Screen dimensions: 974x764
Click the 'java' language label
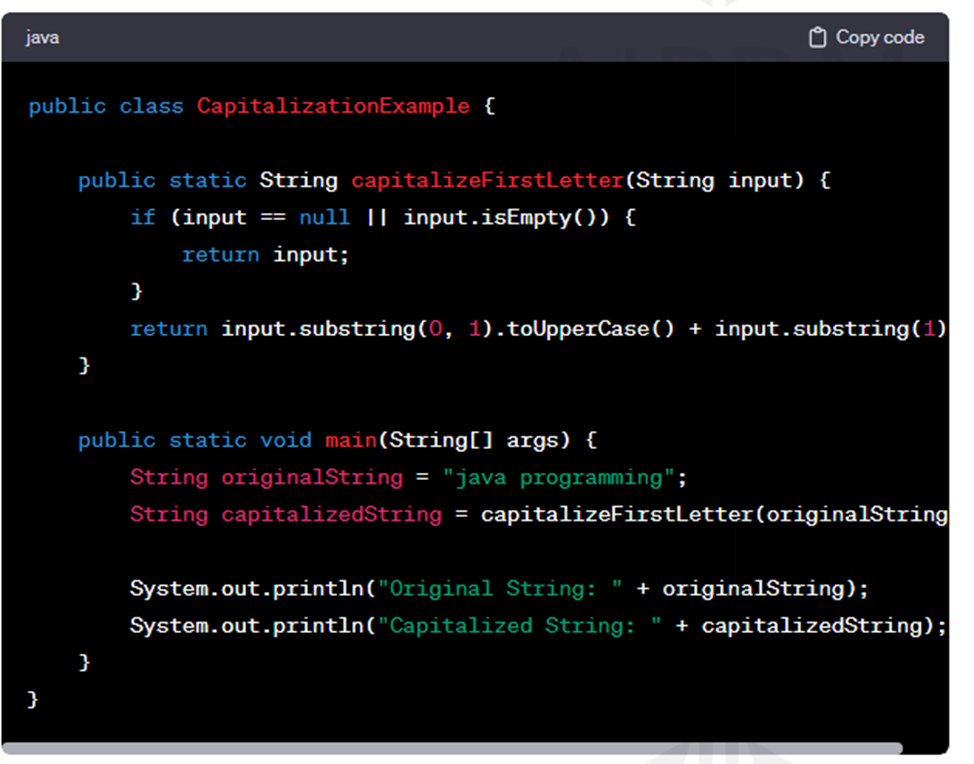42,38
